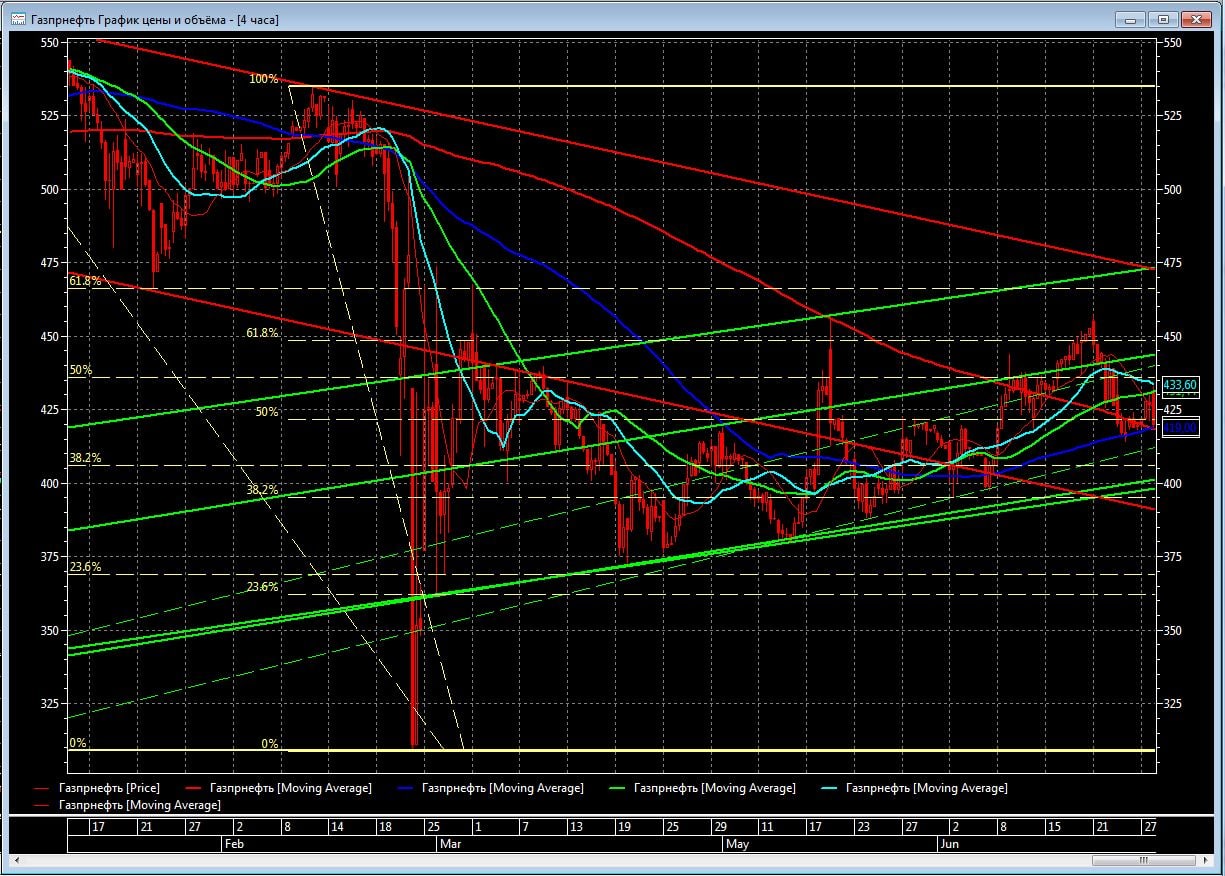Click 400 on the left price axis

[50, 483]
